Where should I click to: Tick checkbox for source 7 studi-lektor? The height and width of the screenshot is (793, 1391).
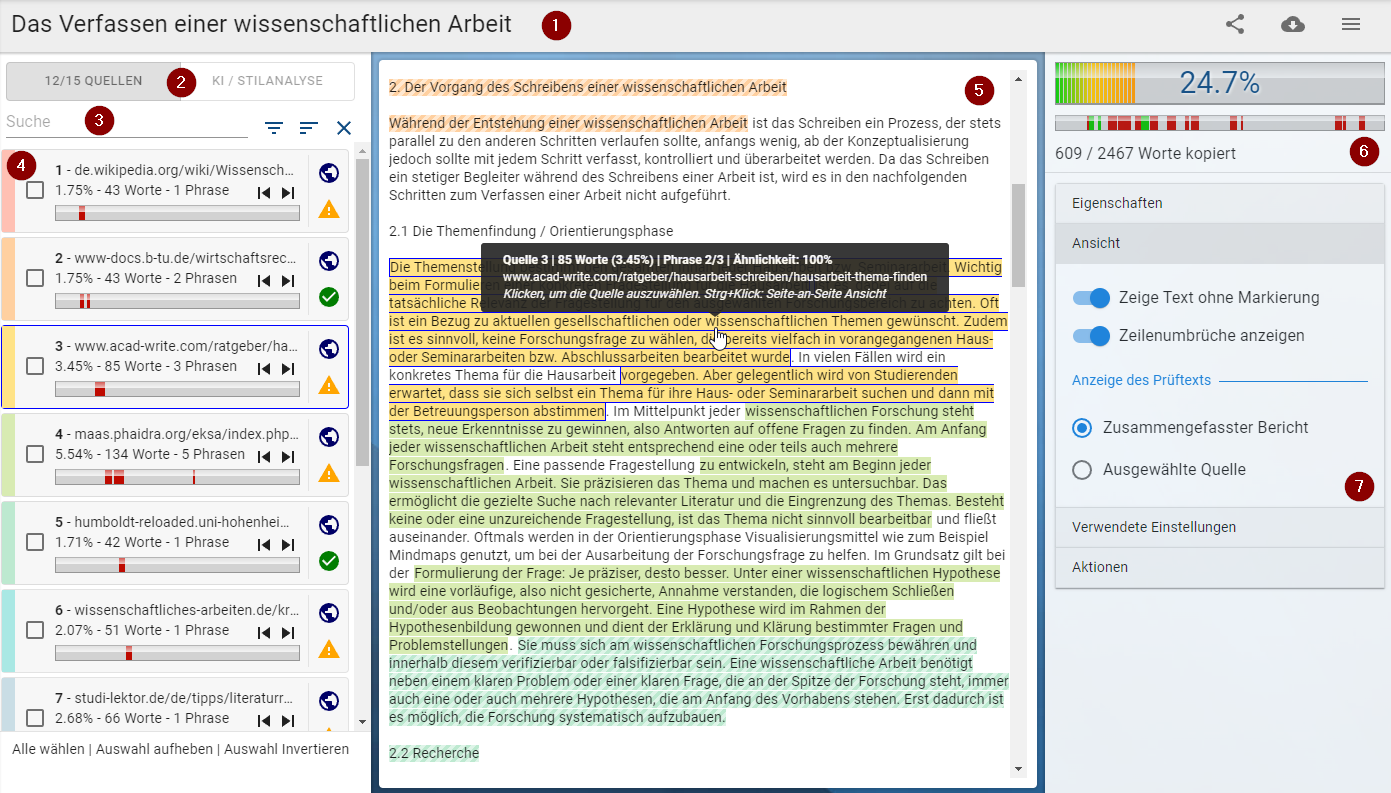[35, 718]
